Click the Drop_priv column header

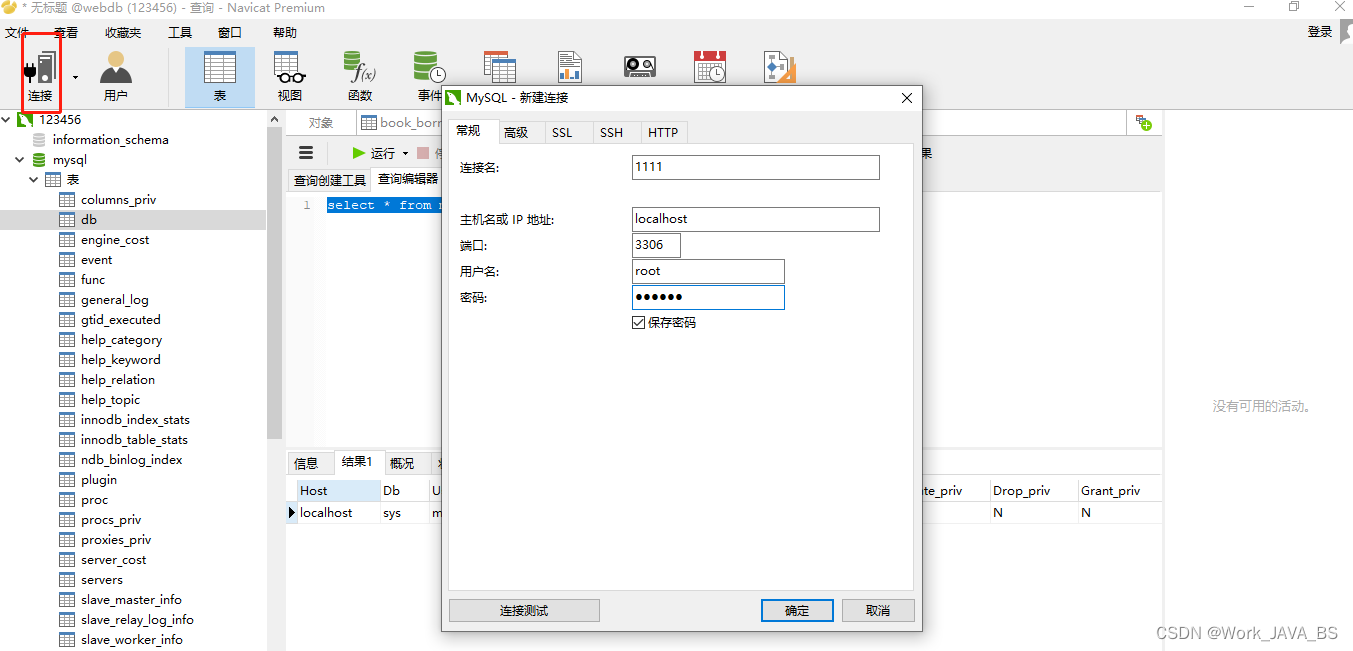(1032, 491)
